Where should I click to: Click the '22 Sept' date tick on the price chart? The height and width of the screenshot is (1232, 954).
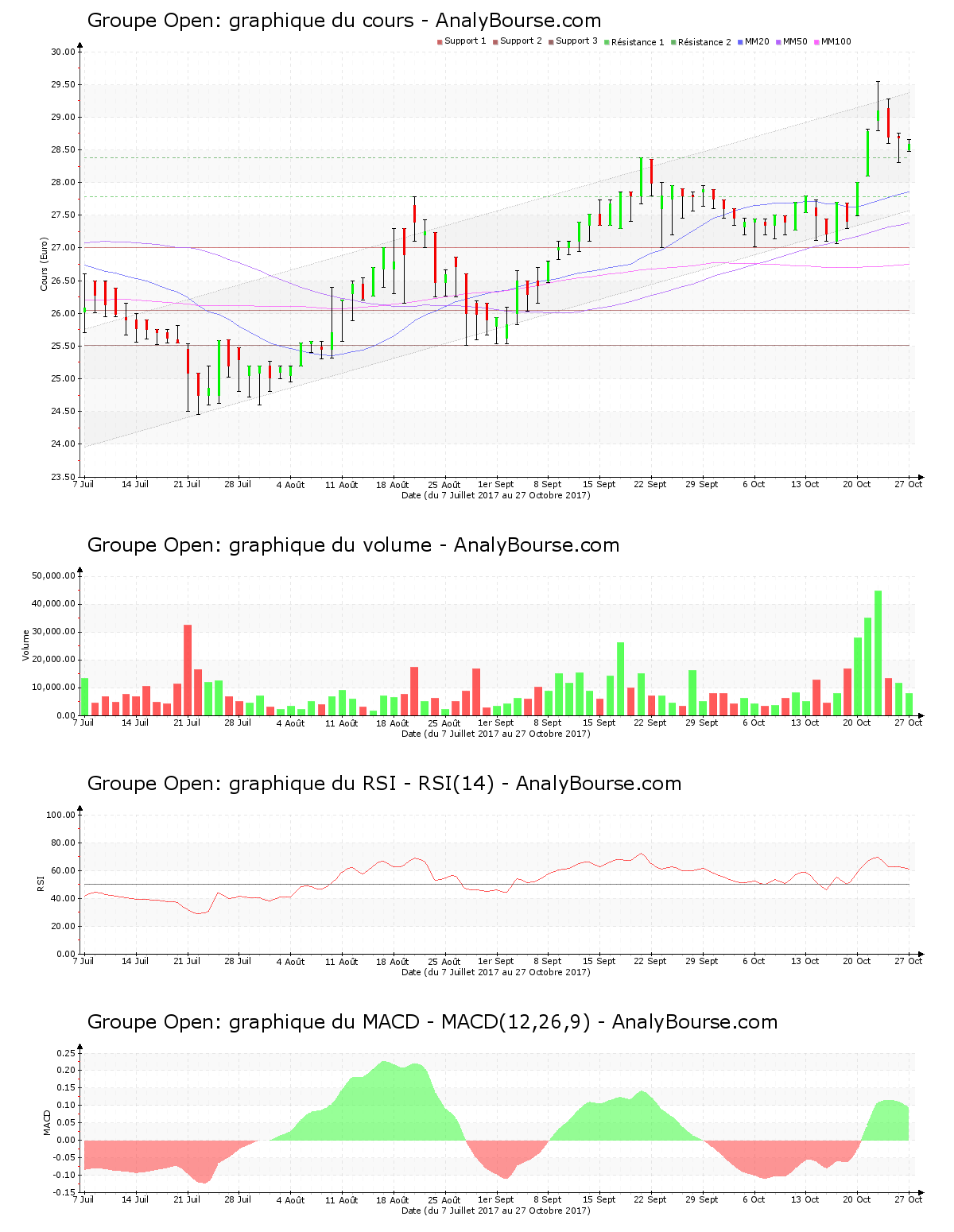(650, 484)
